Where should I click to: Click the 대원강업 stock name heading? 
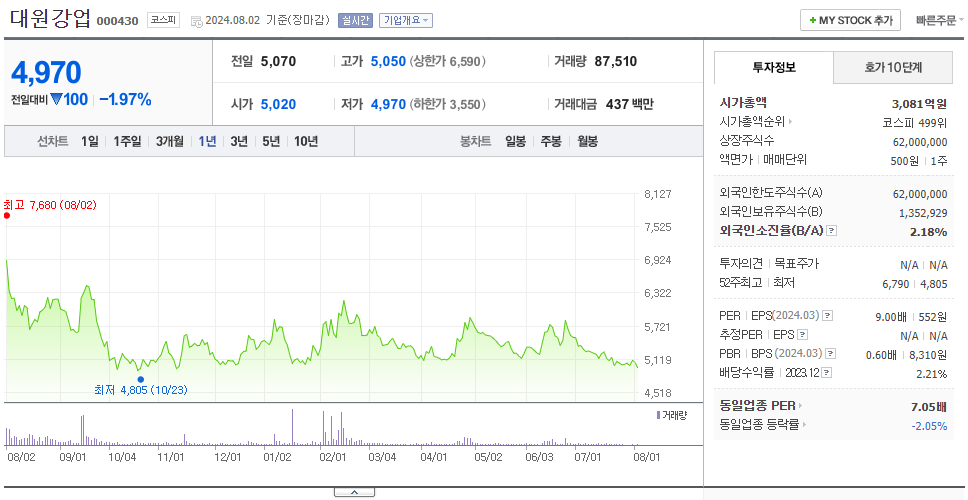(51, 19)
